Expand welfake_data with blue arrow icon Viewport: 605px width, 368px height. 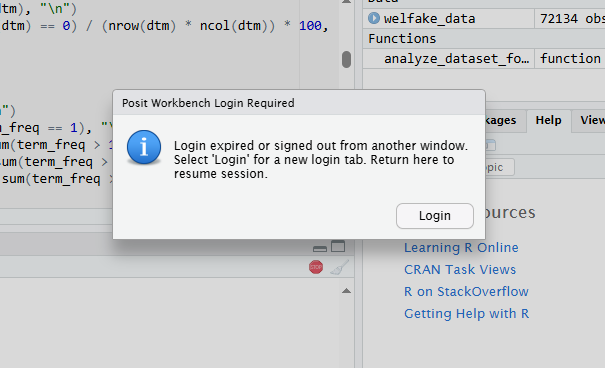(373, 18)
